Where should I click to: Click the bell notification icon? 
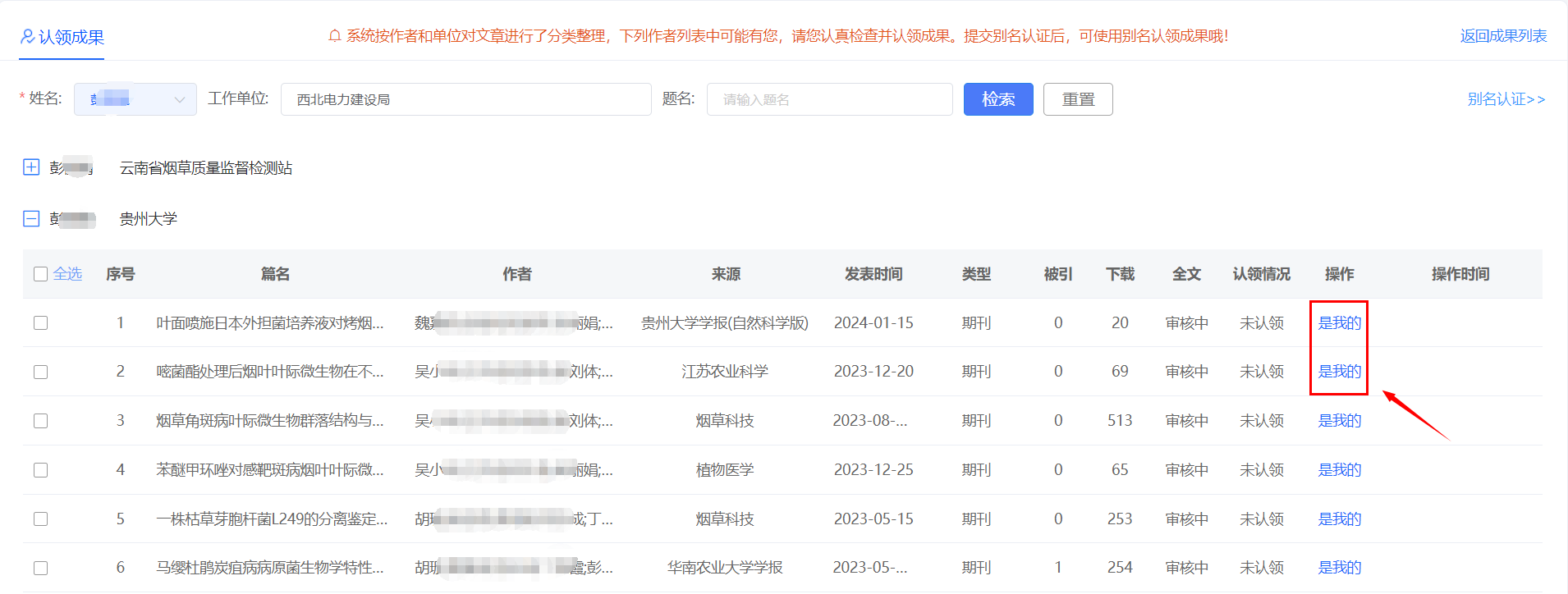[334, 36]
